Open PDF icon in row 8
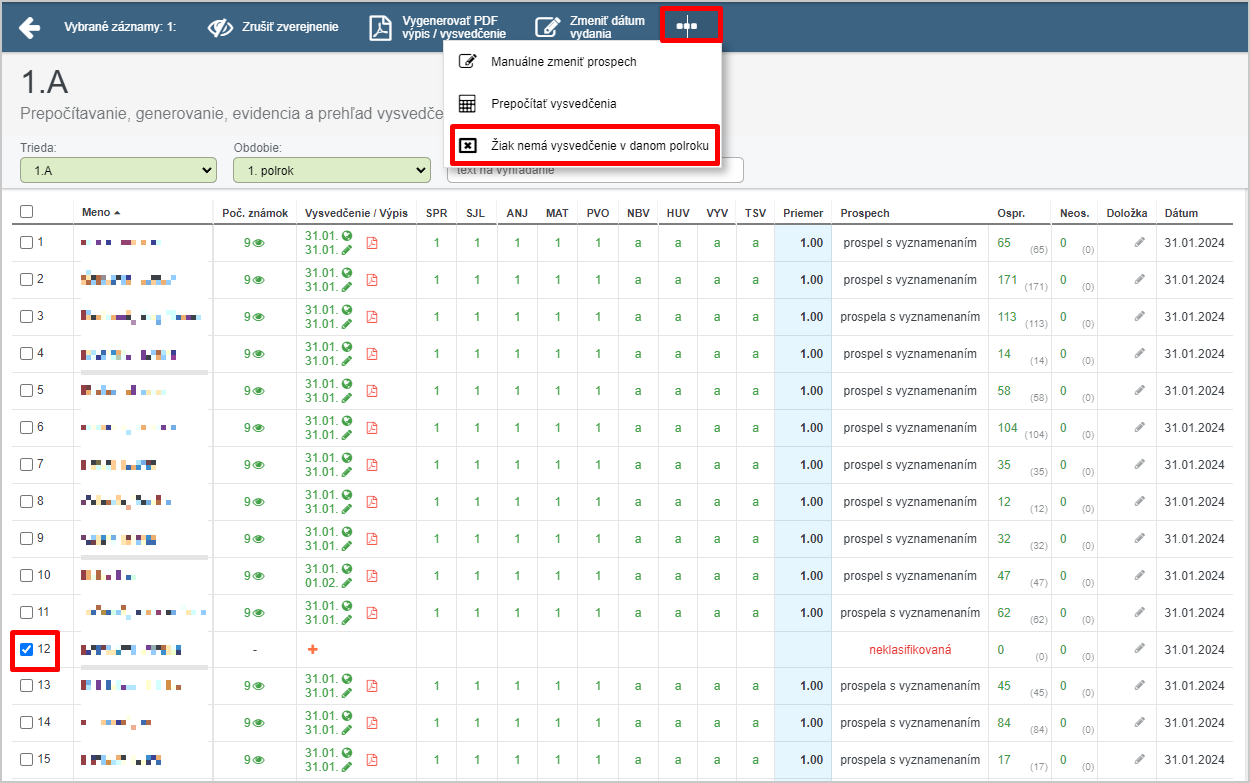This screenshot has height=783, width=1250. [372, 502]
